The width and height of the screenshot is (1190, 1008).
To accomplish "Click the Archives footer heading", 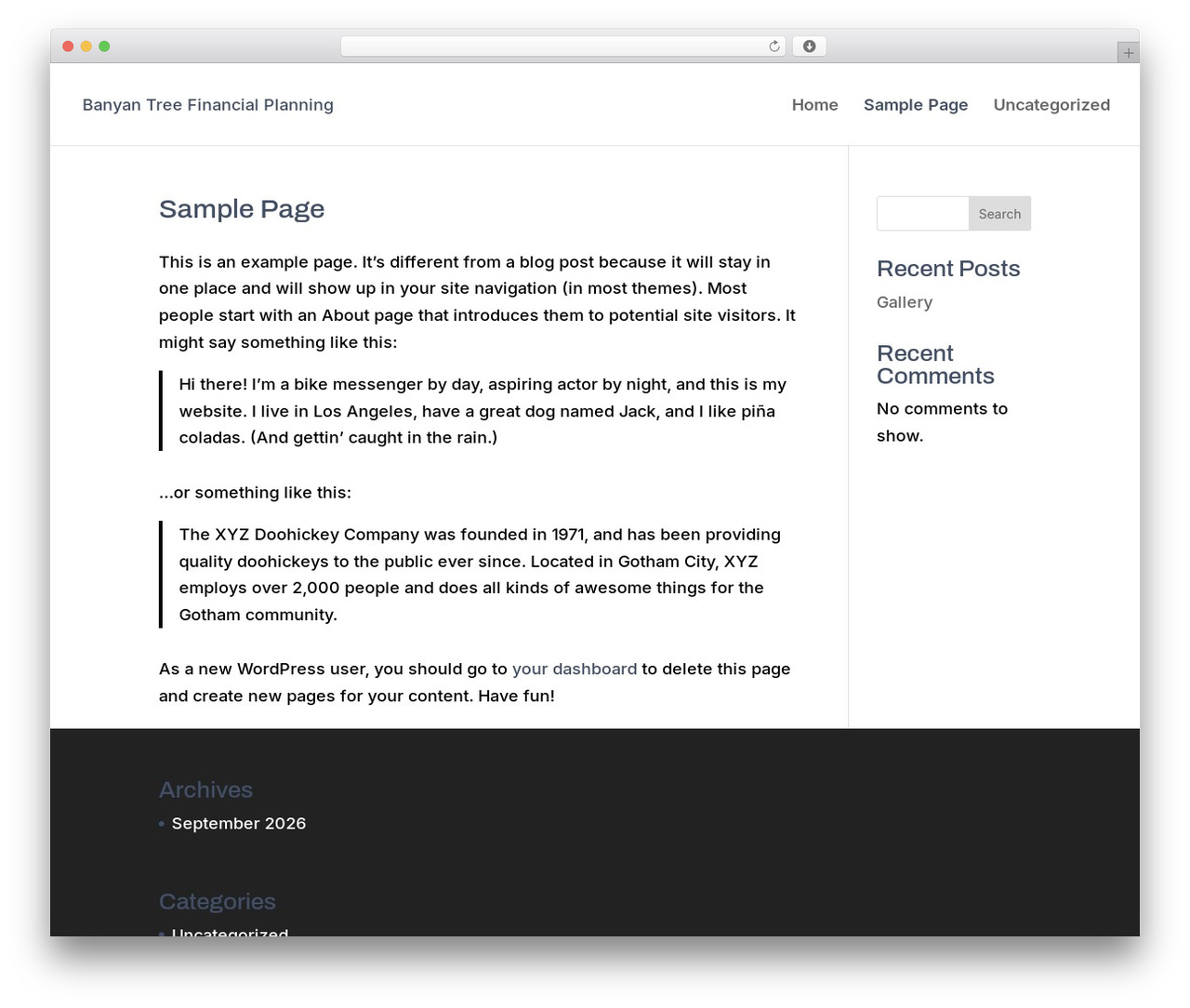I will point(205,789).
